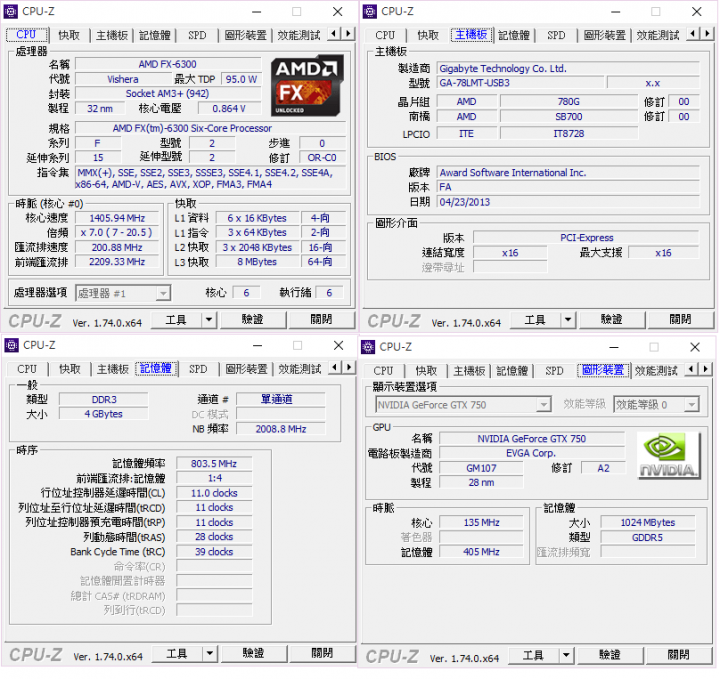
Task: Click the 8 MBytes L3 cache value
Action: pos(257,262)
